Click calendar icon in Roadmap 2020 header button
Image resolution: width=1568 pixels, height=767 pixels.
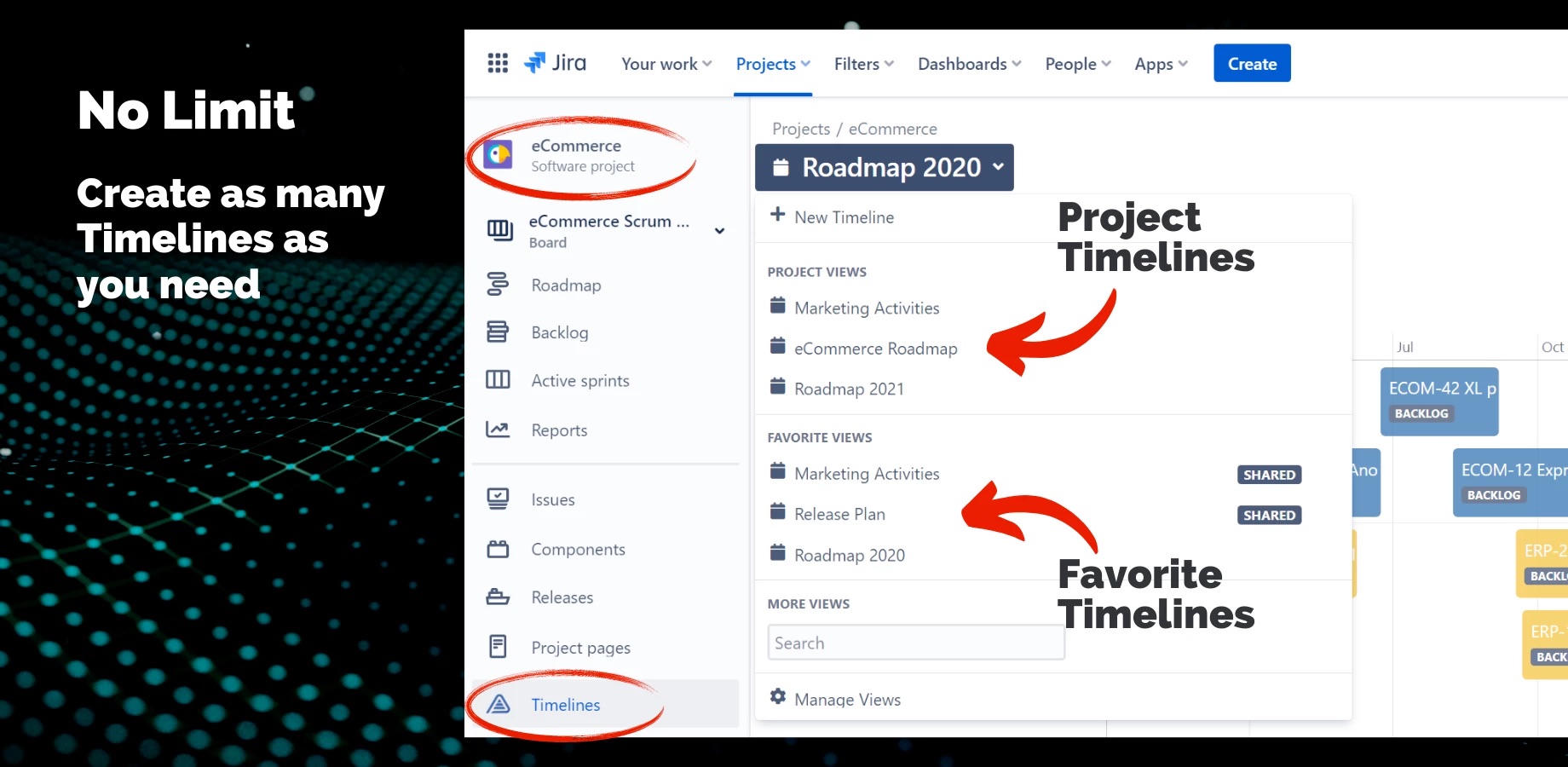coord(781,167)
